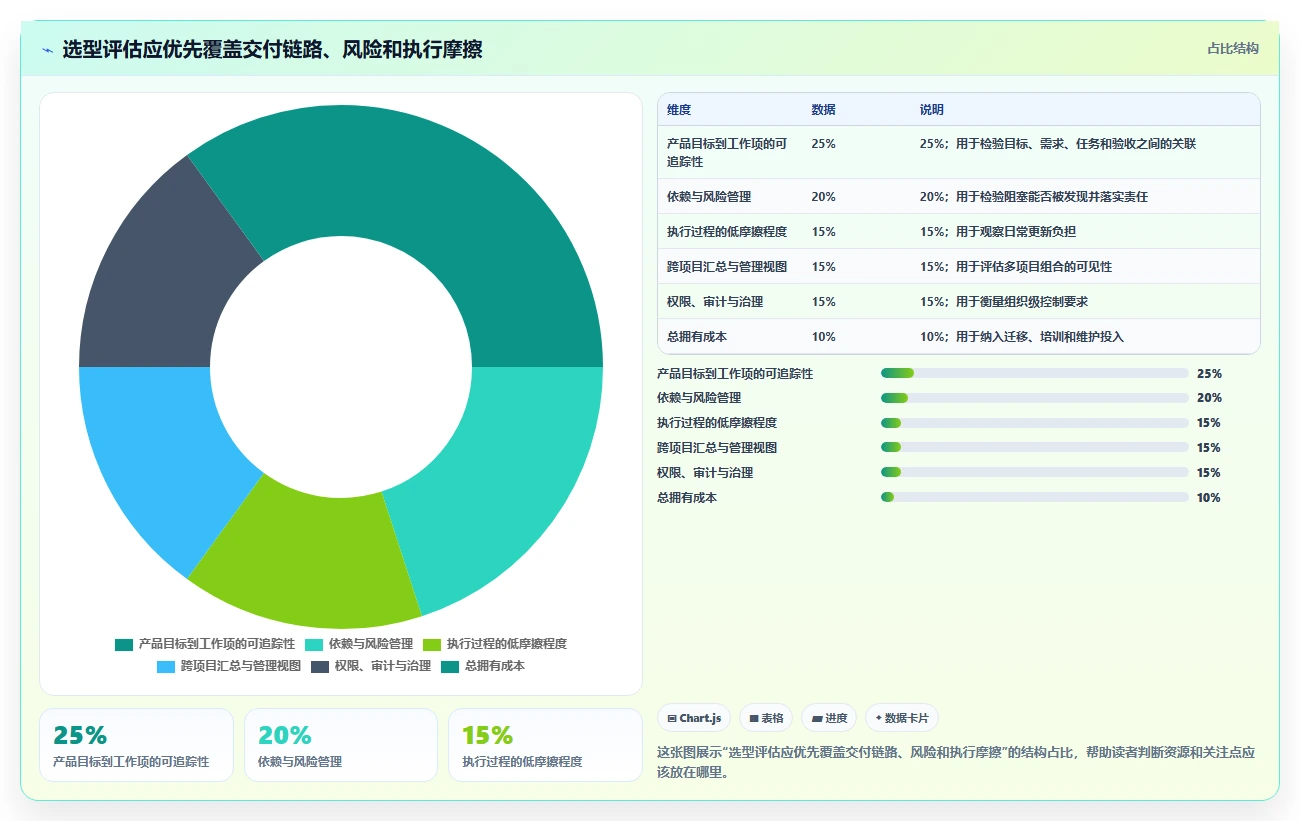Screen dimensions: 1300x821
Task: Select table cell 产品目标到工作项的可追踪性
Action: pos(728,152)
